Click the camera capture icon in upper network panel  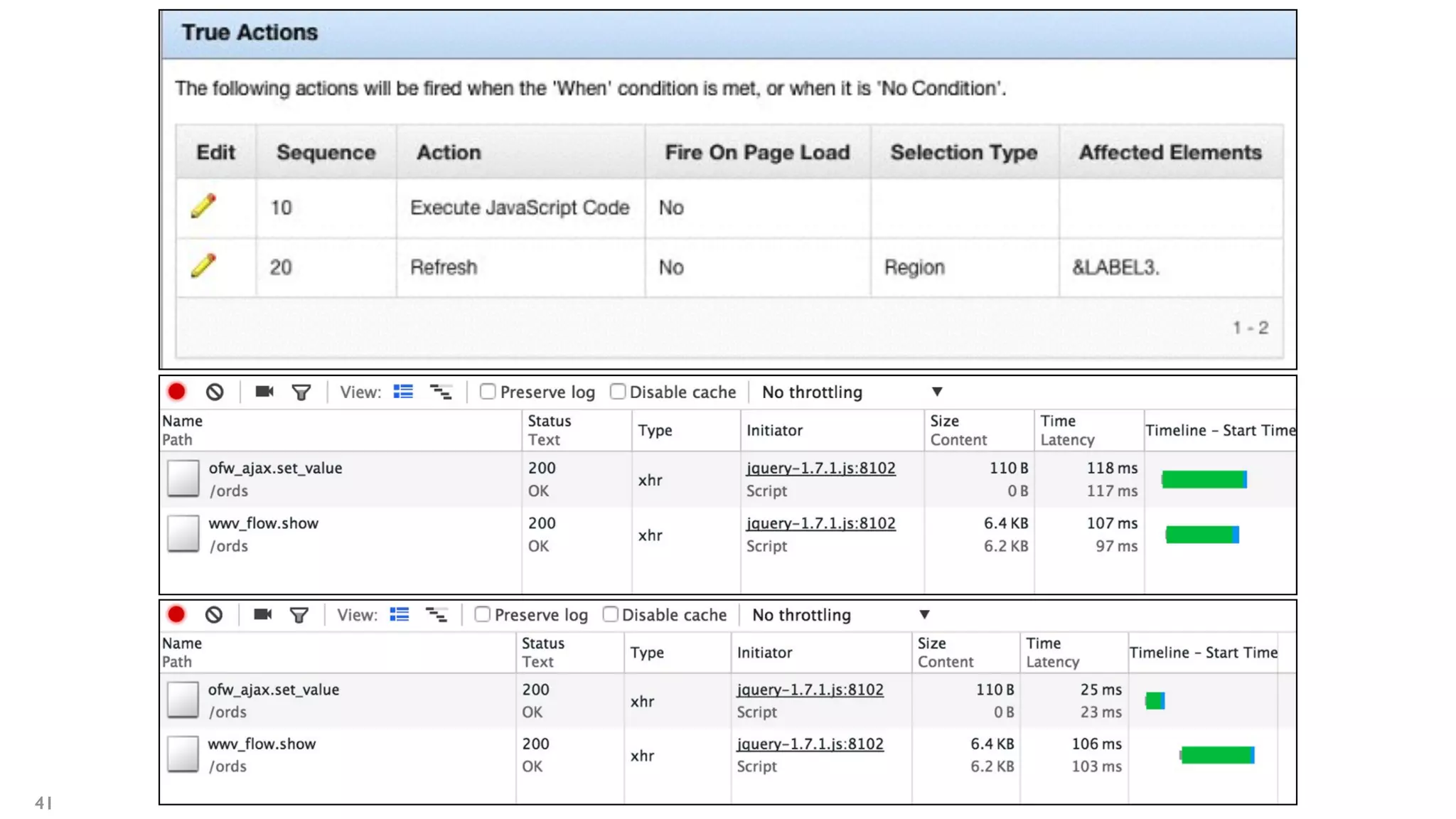click(x=264, y=392)
